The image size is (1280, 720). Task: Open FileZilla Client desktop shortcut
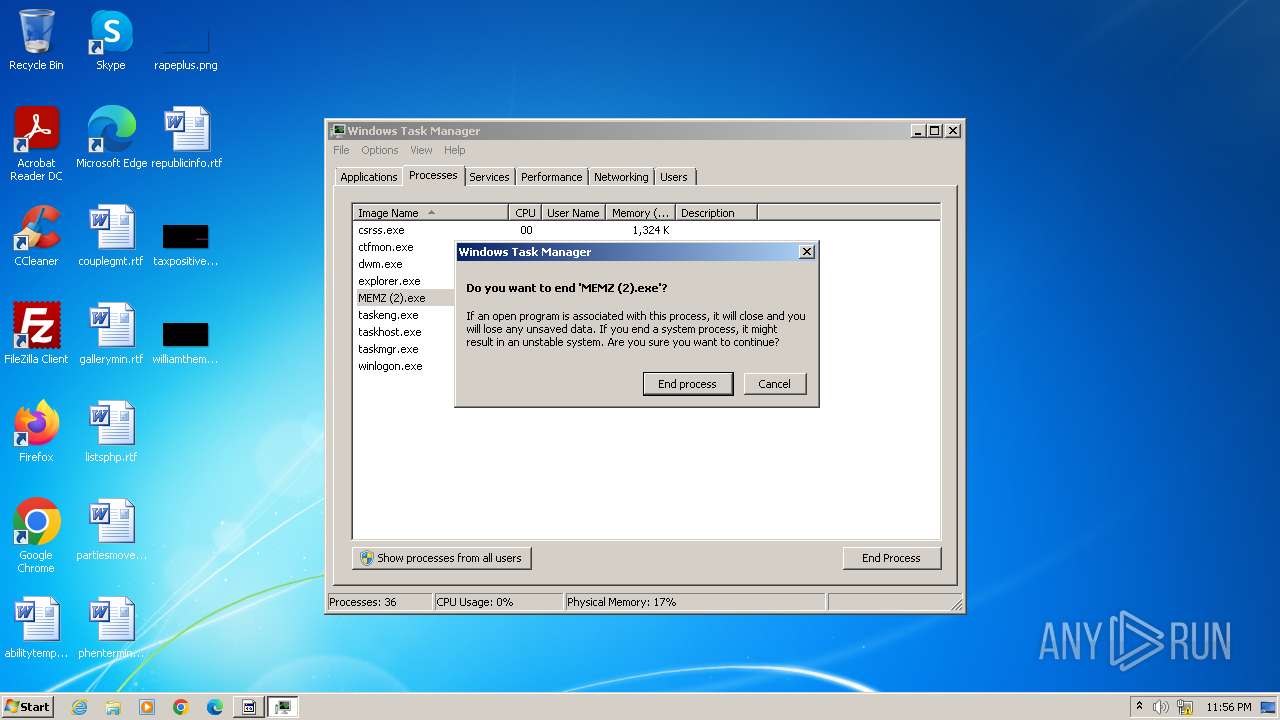click(36, 334)
